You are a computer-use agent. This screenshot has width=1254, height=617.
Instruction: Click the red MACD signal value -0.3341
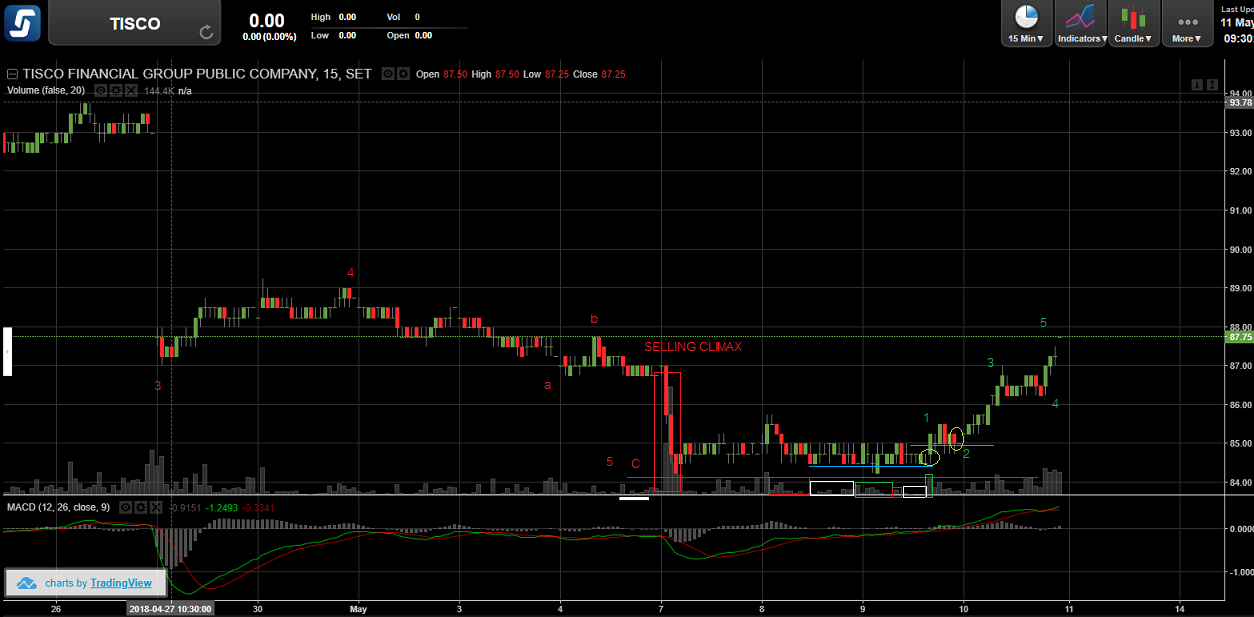[x=256, y=507]
